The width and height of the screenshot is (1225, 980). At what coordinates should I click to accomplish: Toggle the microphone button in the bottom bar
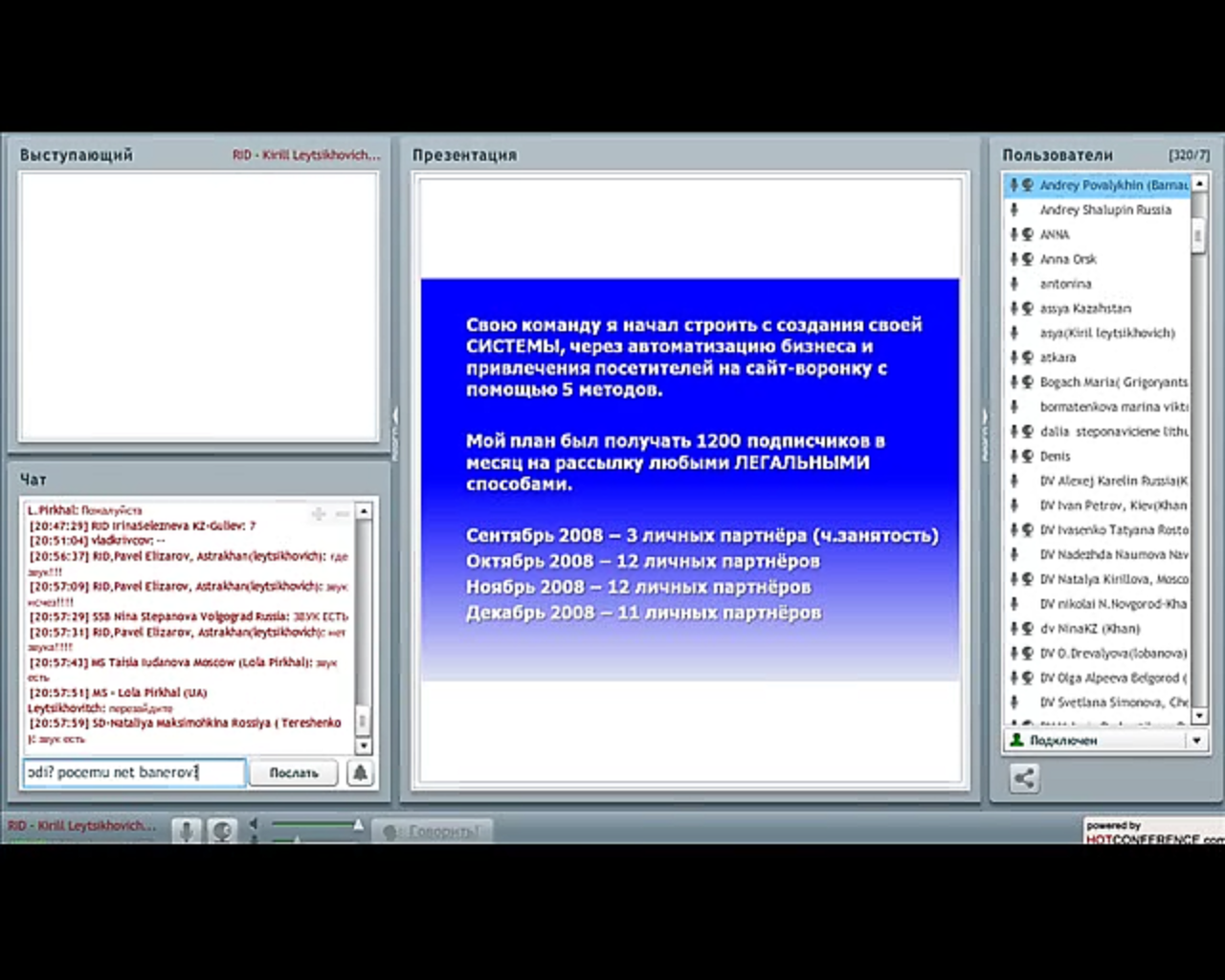coord(187,831)
